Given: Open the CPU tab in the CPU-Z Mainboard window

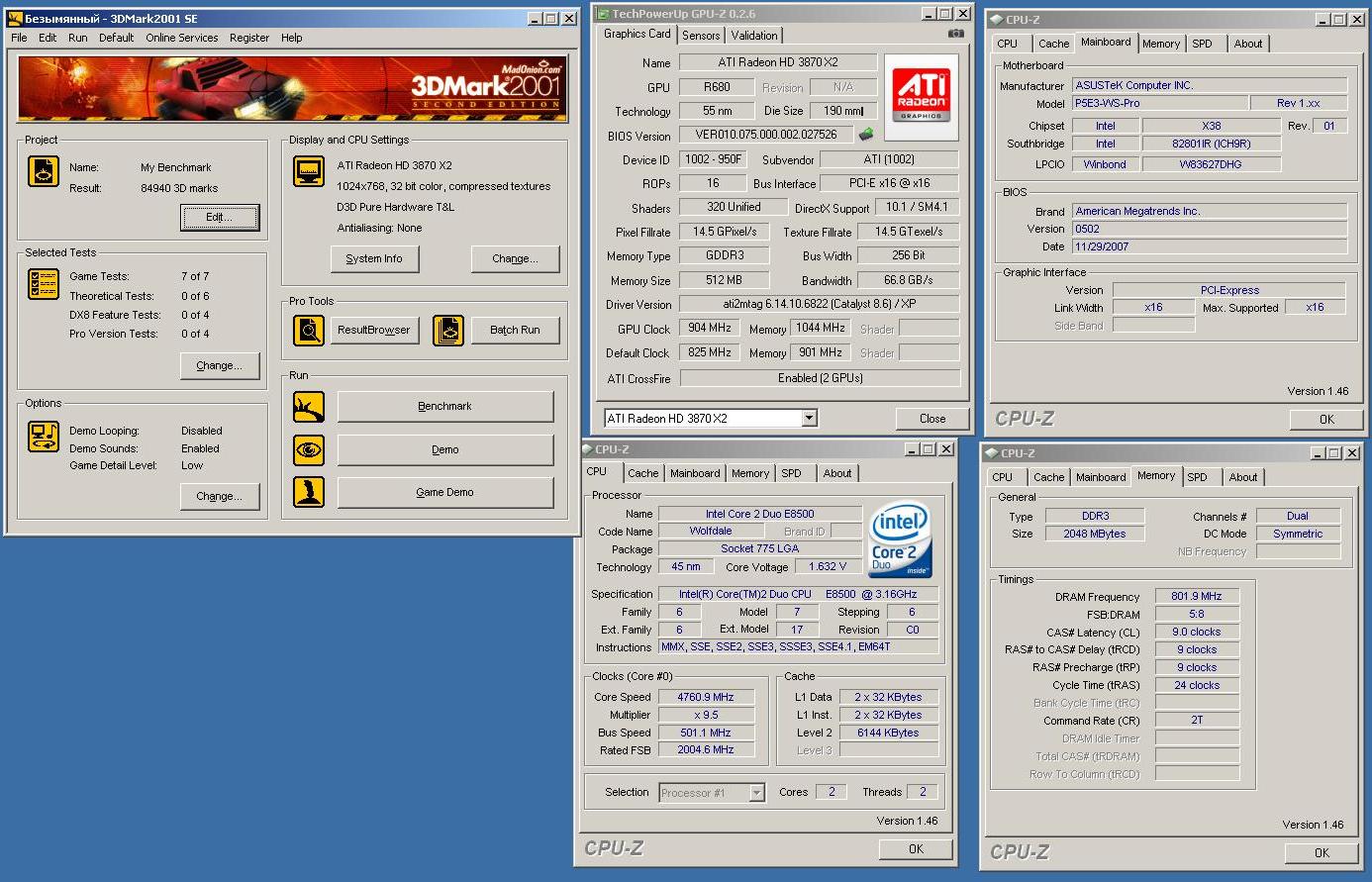Looking at the screenshot, I should tap(1008, 44).
